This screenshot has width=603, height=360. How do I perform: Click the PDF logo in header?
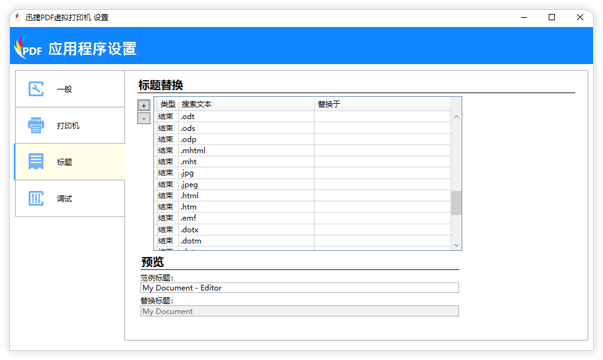tap(28, 48)
